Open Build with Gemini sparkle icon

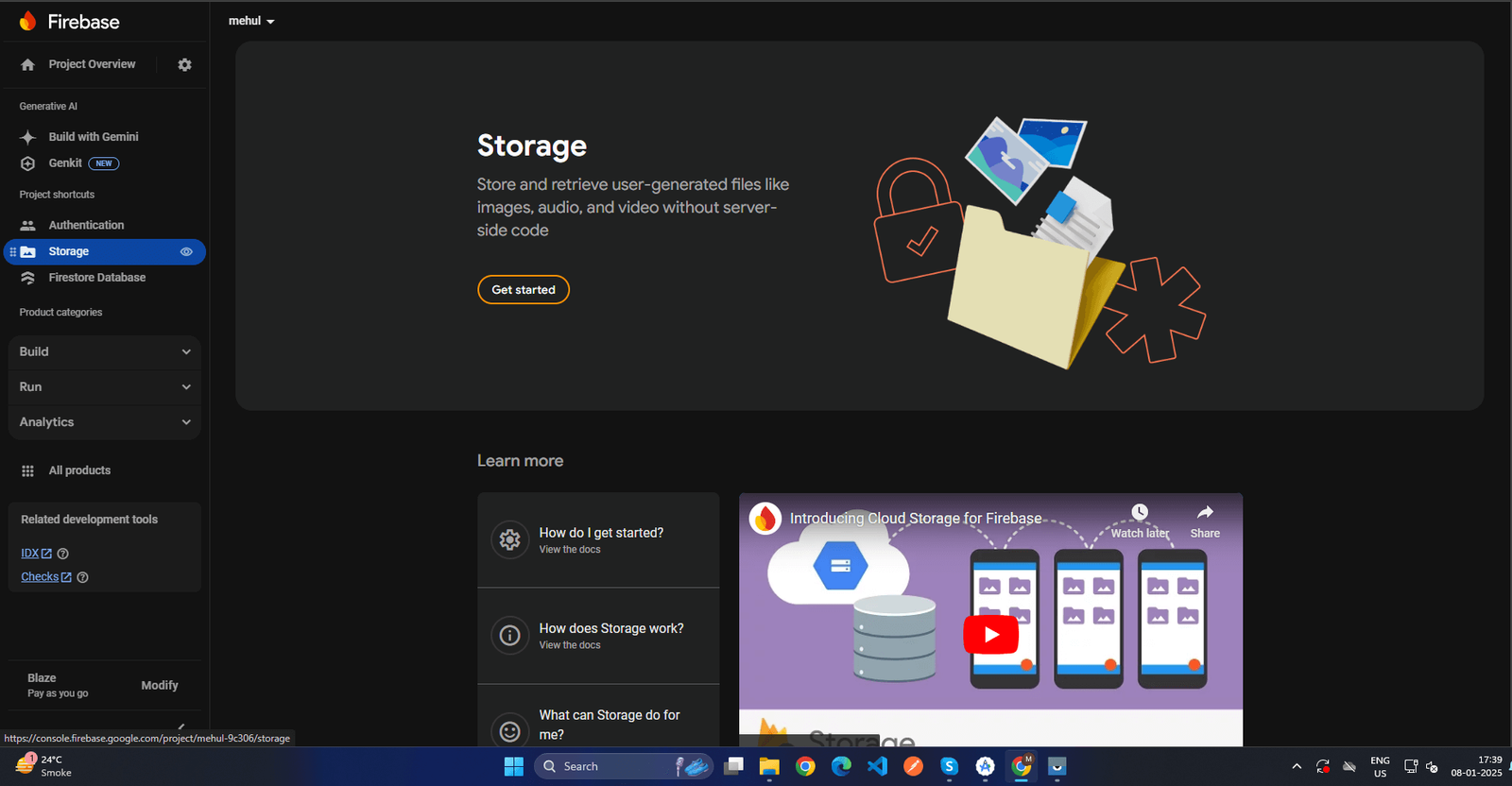pos(28,137)
